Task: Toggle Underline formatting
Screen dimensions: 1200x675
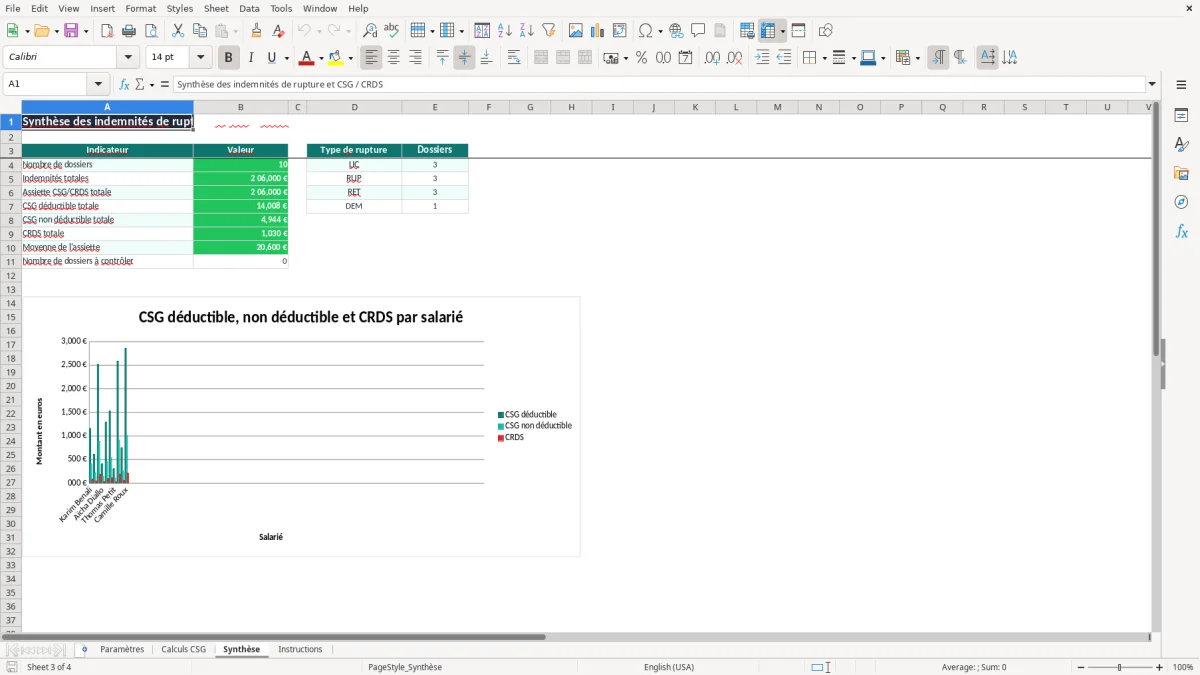Action: click(x=272, y=58)
